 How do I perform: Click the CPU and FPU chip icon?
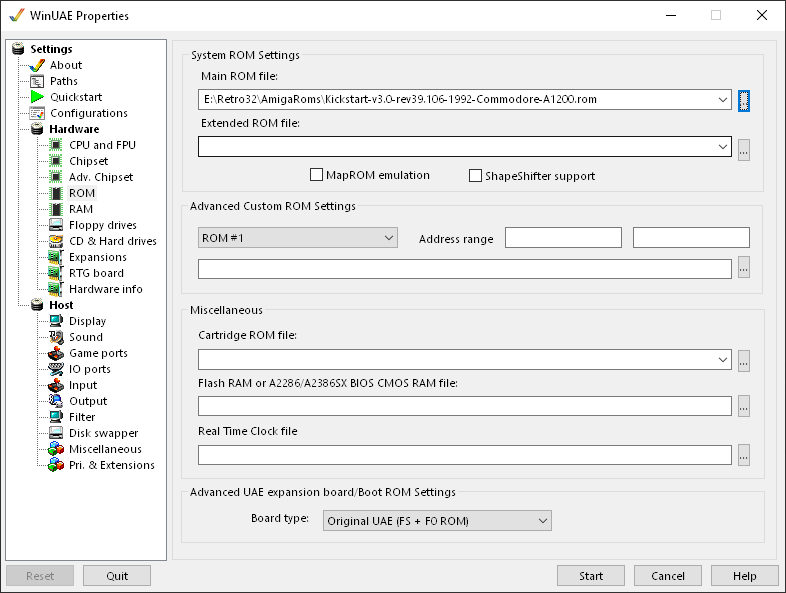point(56,145)
